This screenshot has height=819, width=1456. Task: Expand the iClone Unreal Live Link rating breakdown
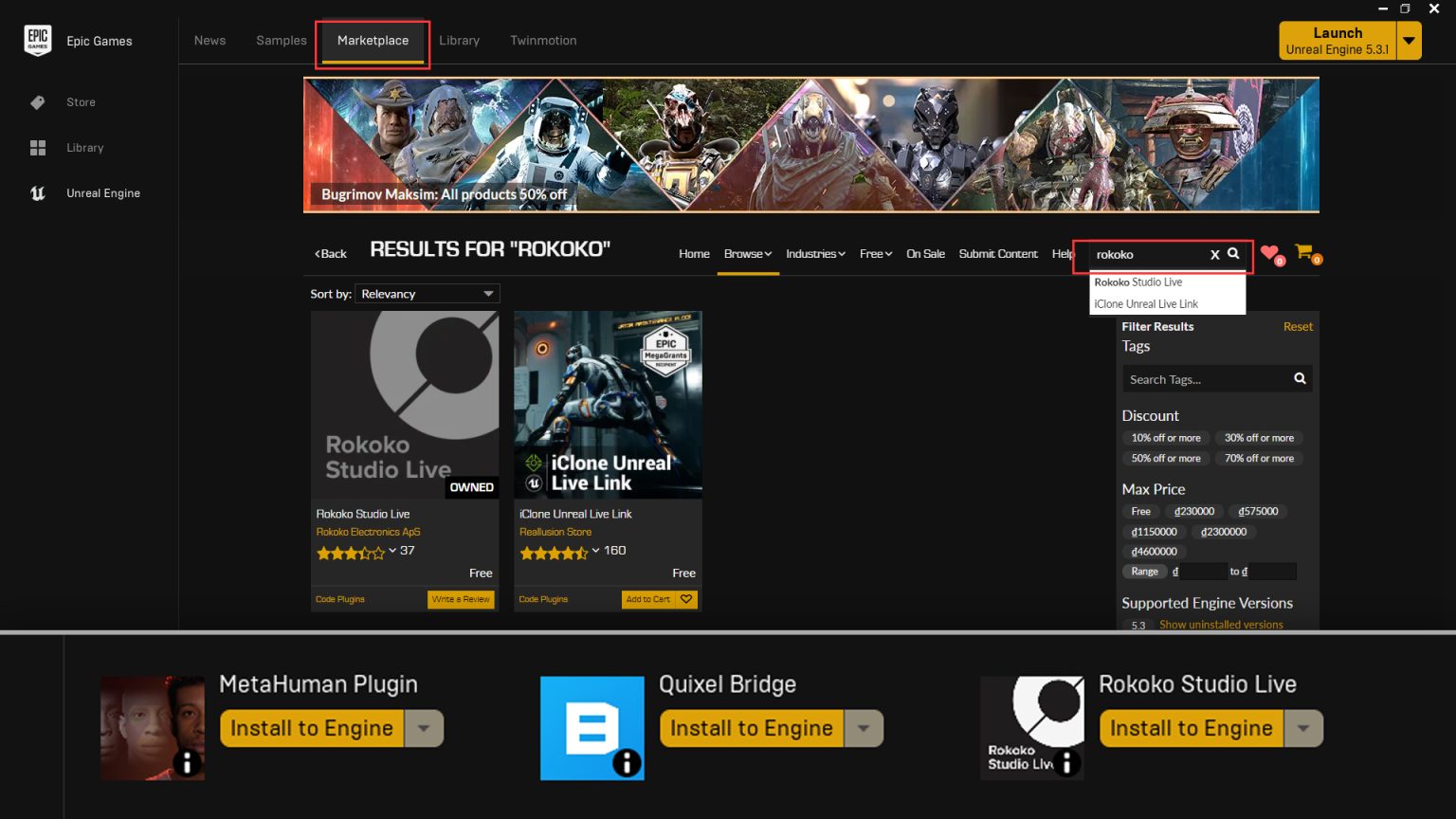(595, 551)
